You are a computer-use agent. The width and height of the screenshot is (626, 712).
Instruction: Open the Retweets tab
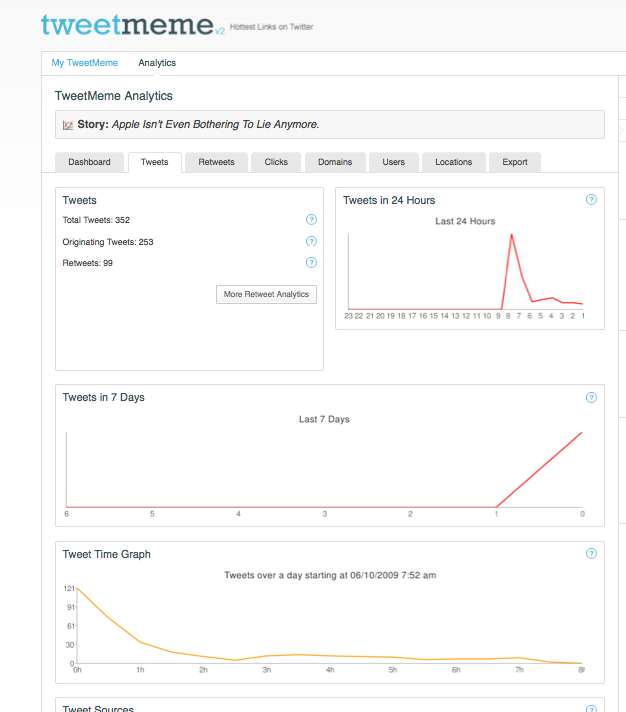click(x=216, y=162)
